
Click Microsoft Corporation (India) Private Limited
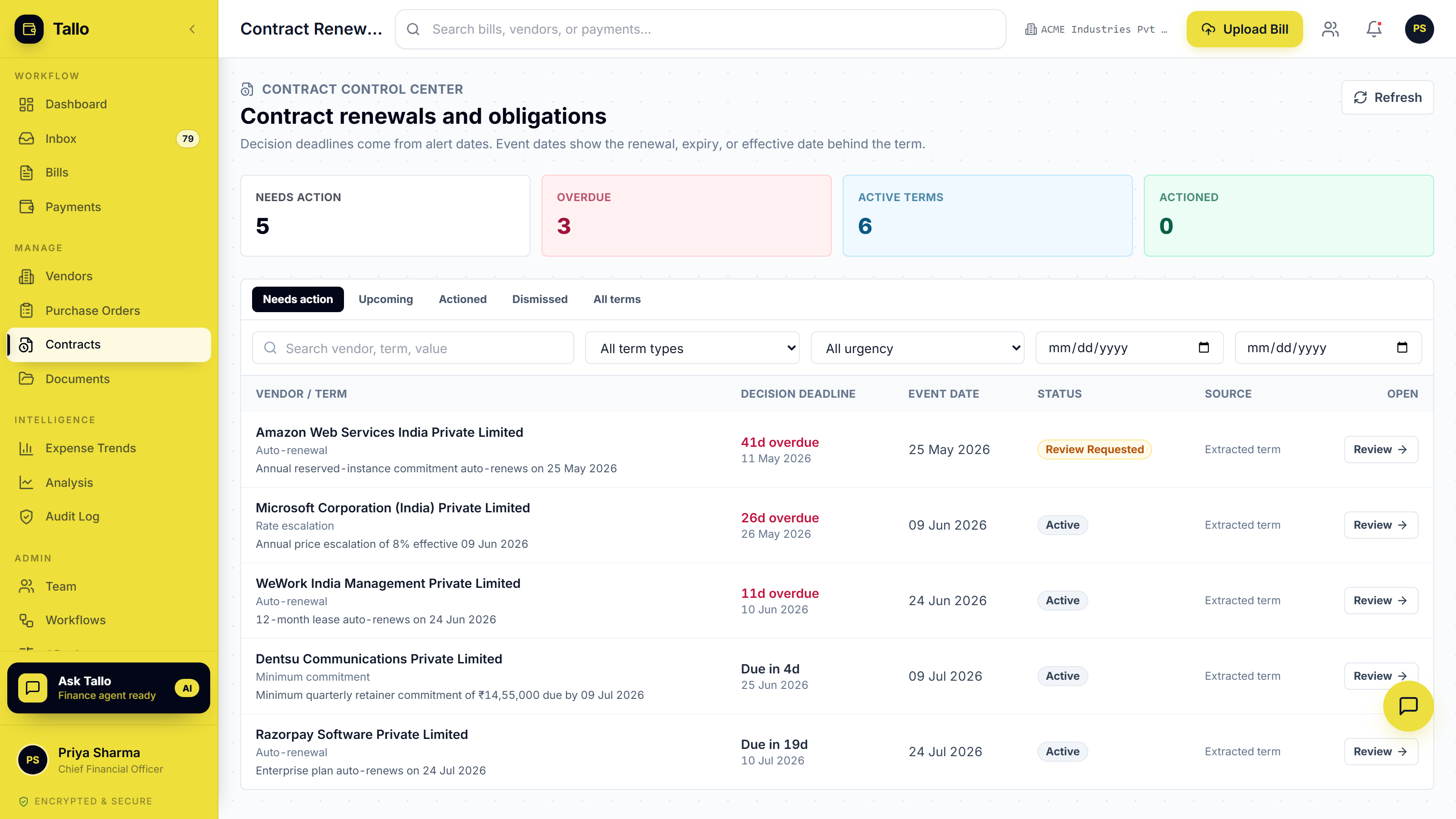[x=393, y=508]
